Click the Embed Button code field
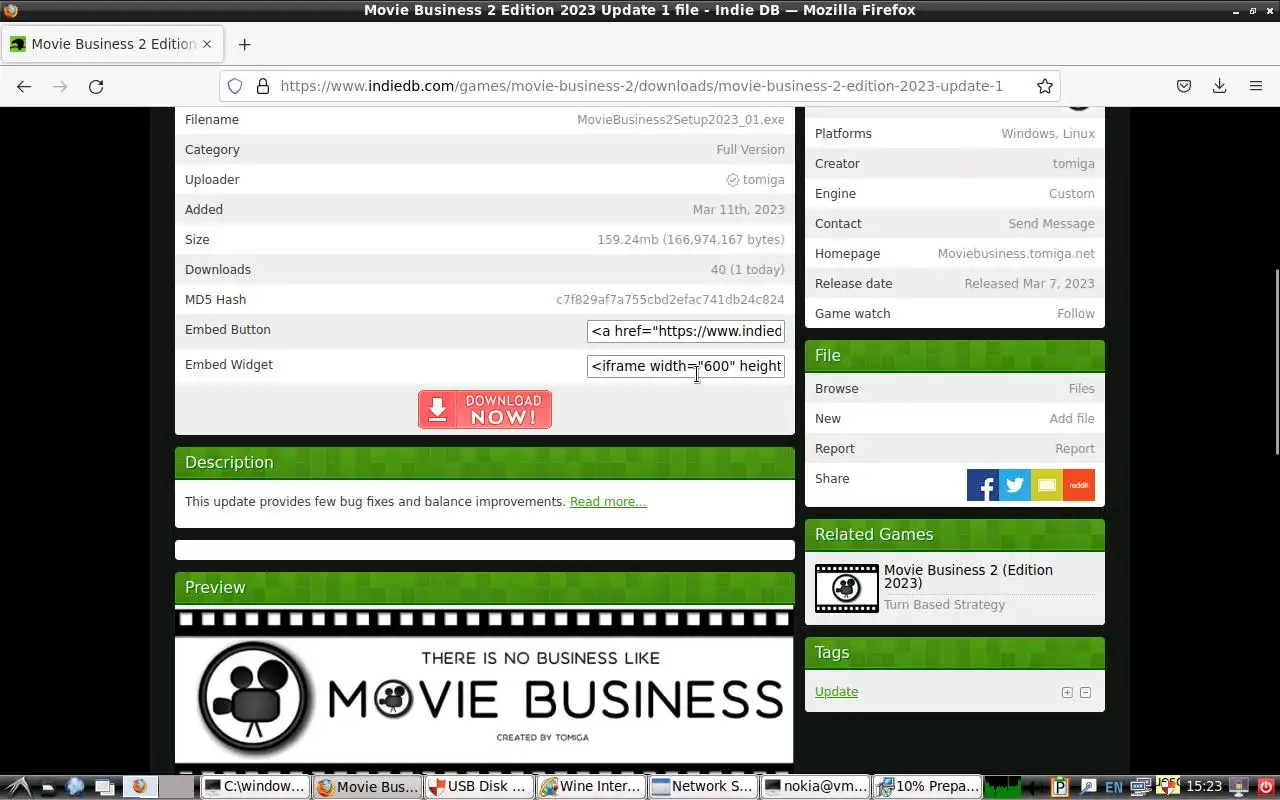The height and width of the screenshot is (800, 1280). coord(686,331)
